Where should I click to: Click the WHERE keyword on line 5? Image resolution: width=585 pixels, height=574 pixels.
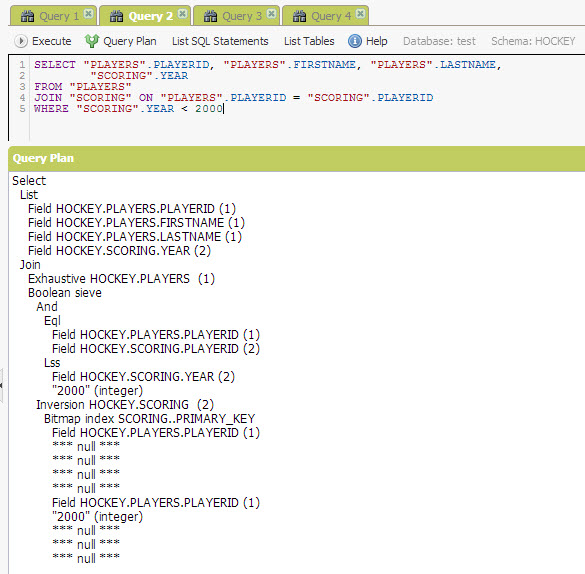[x=51, y=109]
